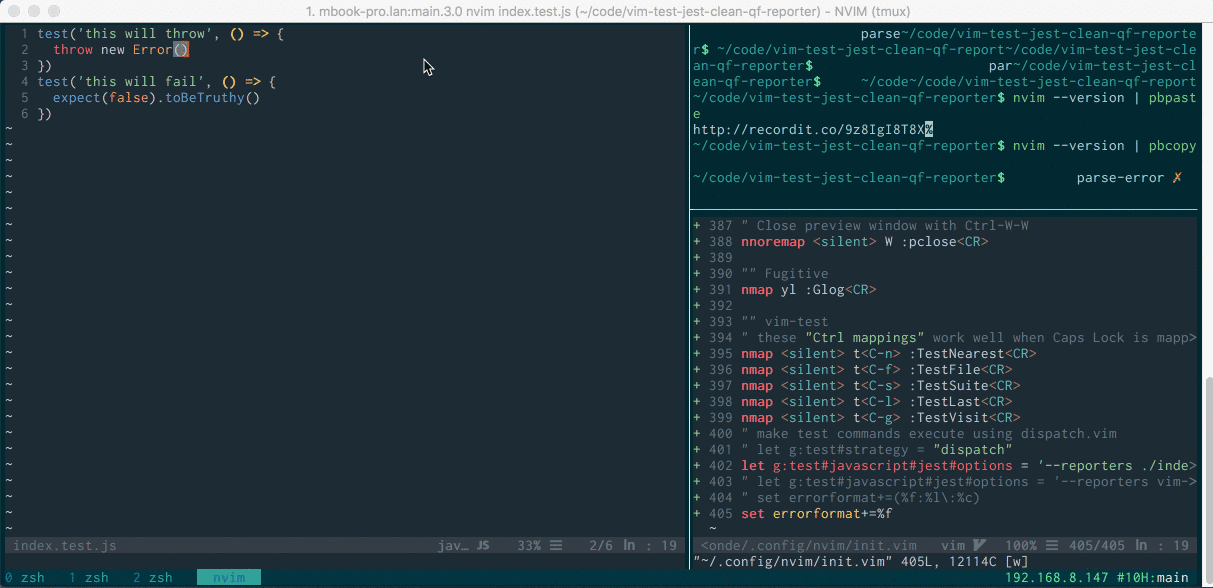
Task: Click the index.test.js statusline filename
Action: click(x=65, y=546)
